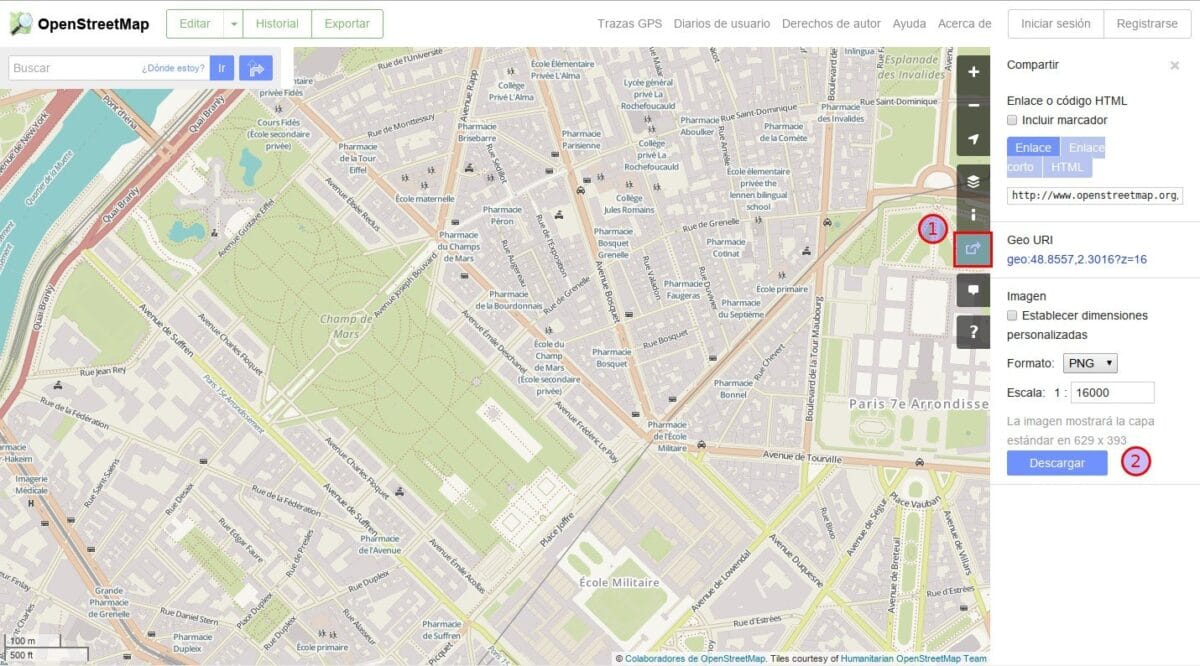Click the blue directions icon beside search

click(x=257, y=67)
